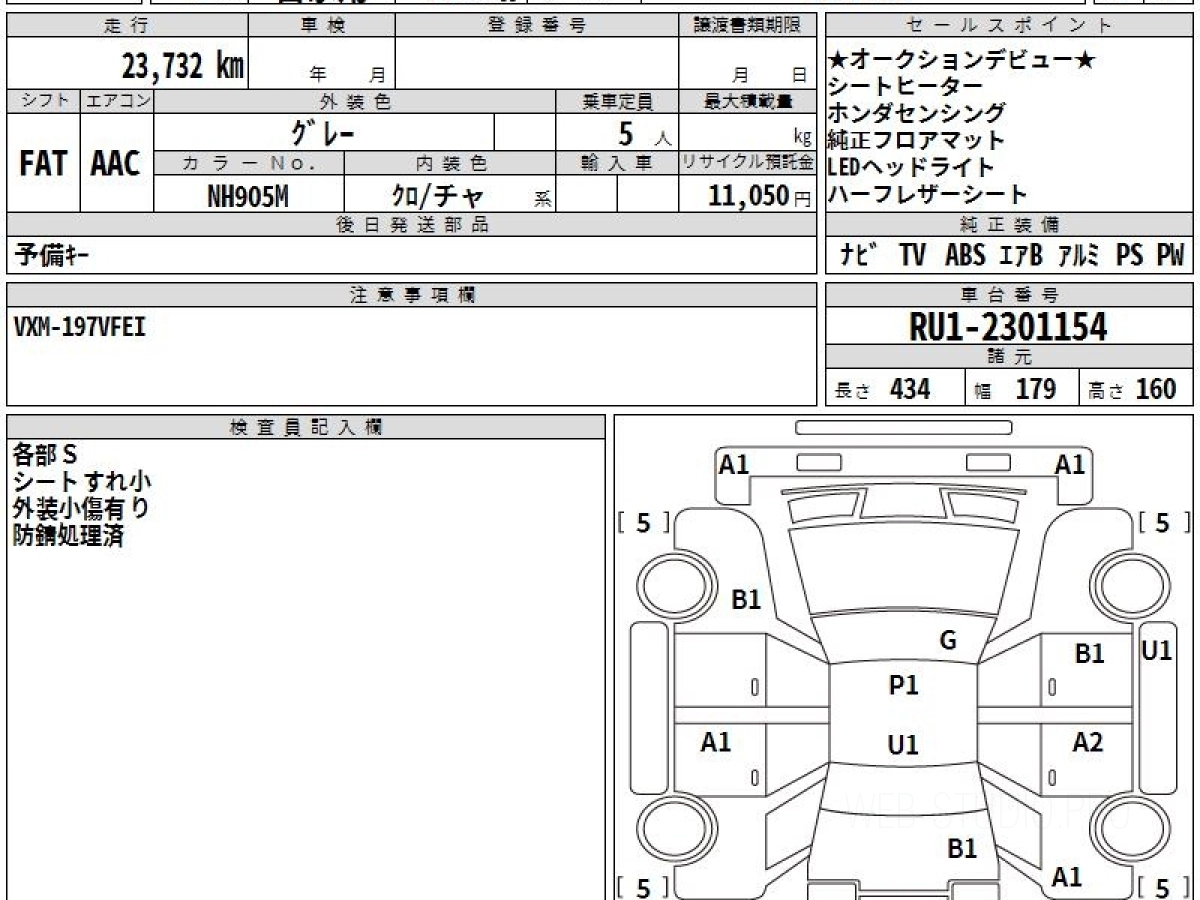Select the TV equipment item
Viewport: 1200px width, 900px height.
(x=912, y=256)
